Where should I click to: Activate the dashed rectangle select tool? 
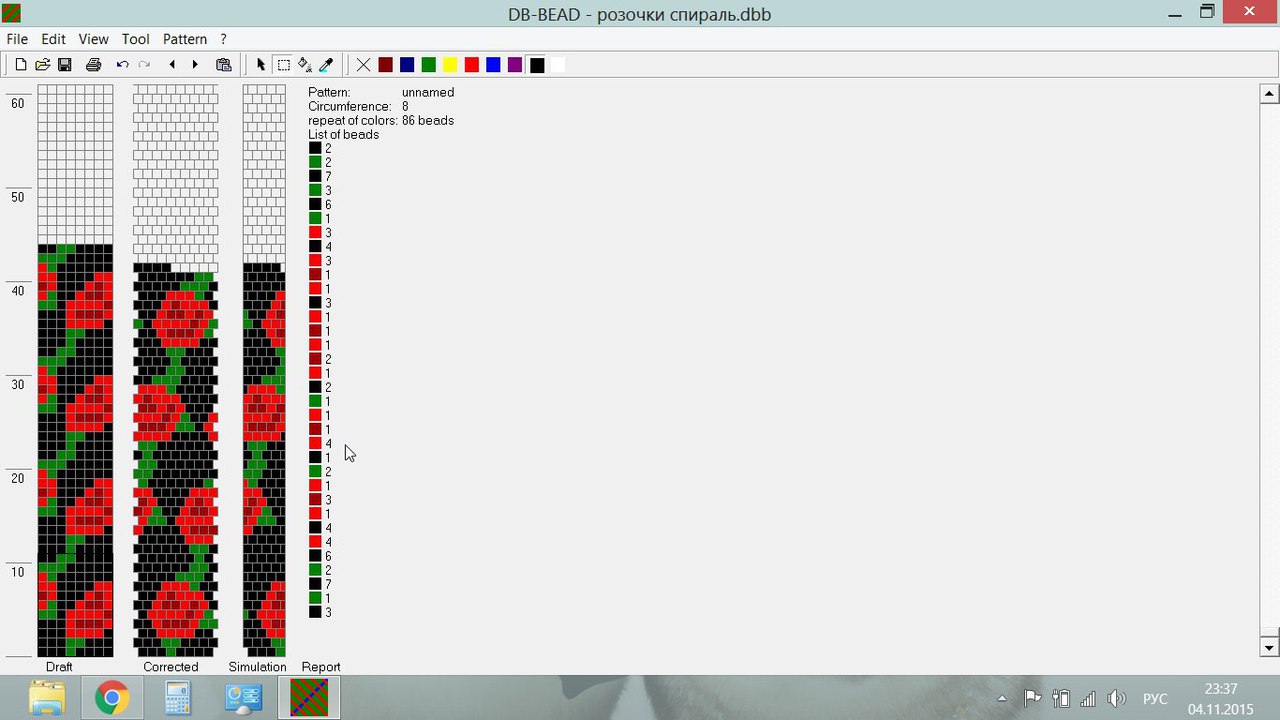(284, 65)
